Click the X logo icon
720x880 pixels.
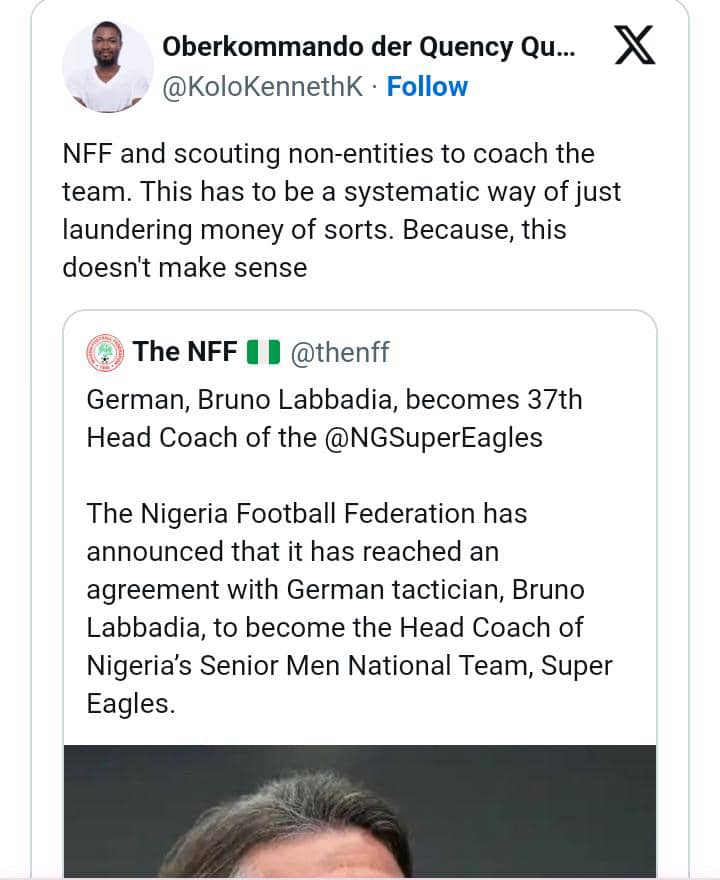click(x=634, y=47)
